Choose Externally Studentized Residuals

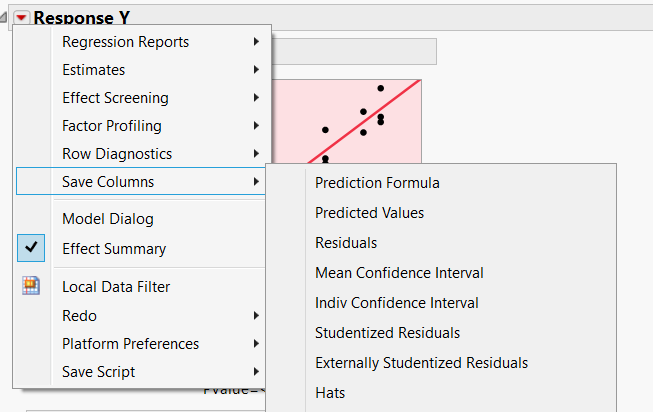(421, 363)
